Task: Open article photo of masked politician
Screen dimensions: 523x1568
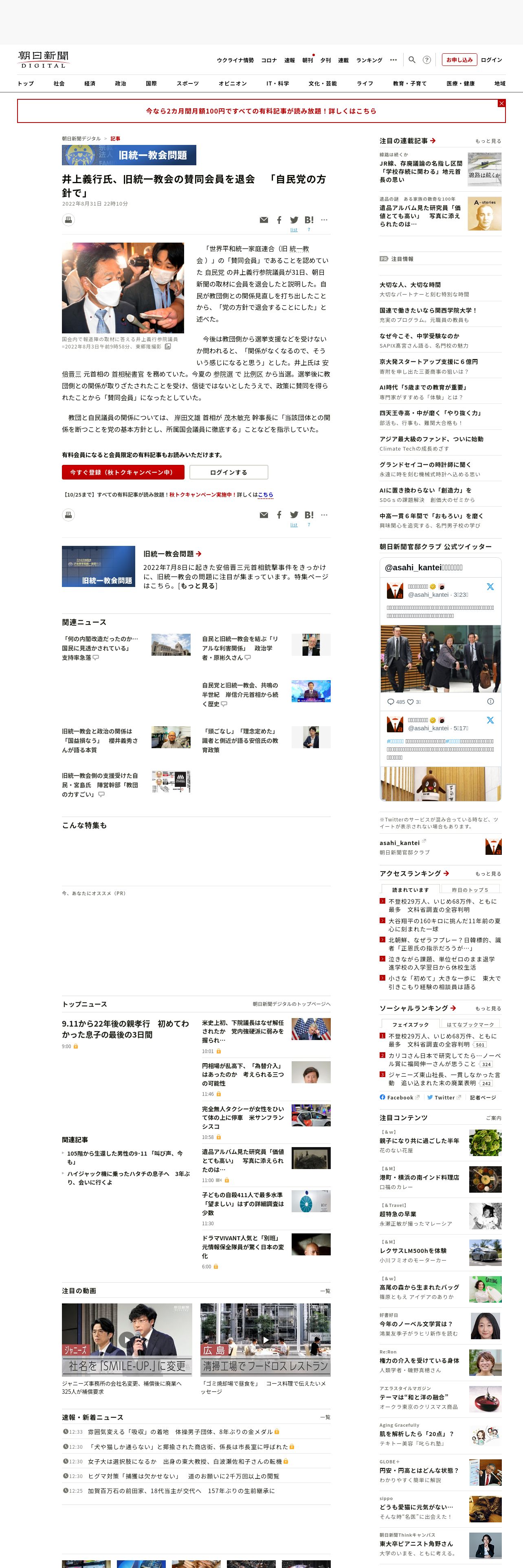Action: point(123,288)
